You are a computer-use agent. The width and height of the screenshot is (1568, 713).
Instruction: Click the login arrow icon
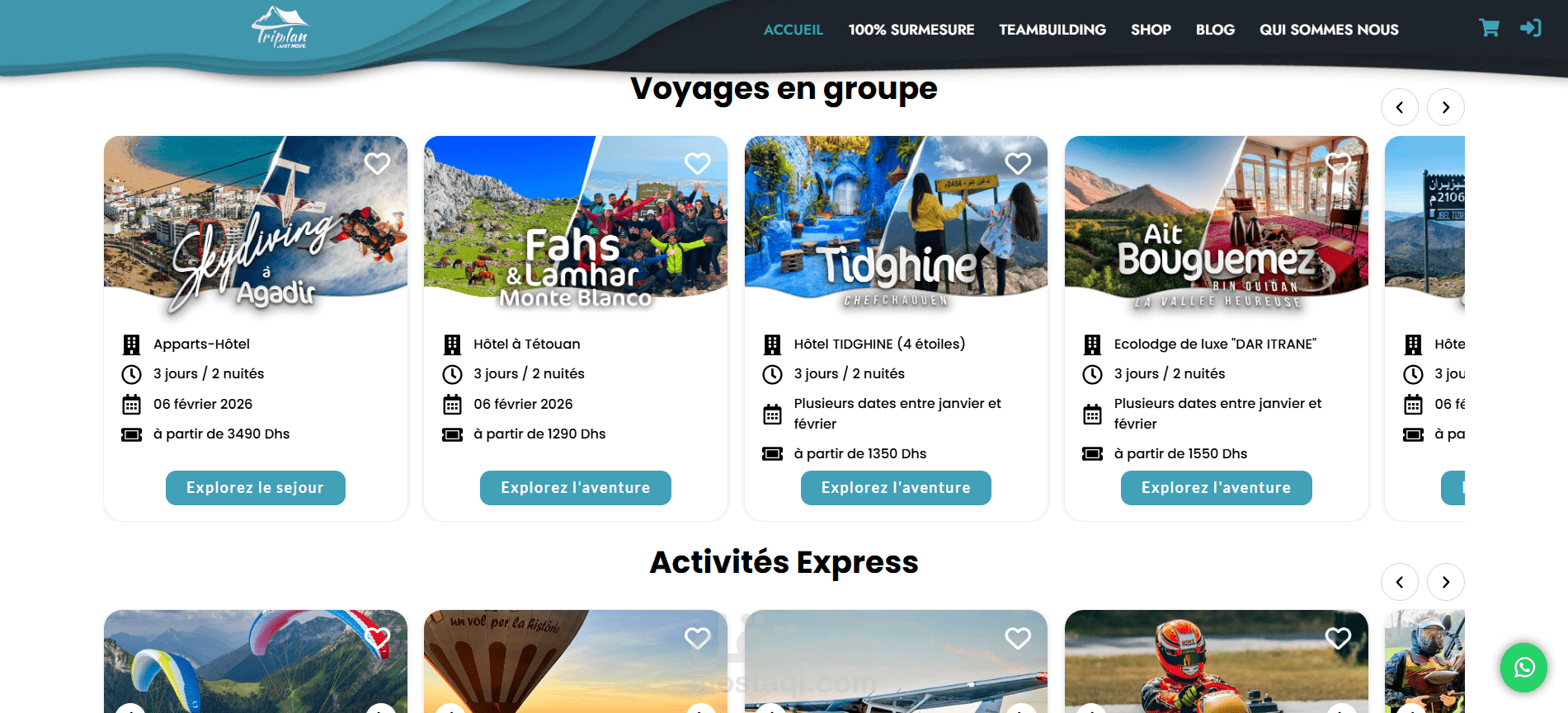pyautogui.click(x=1530, y=28)
